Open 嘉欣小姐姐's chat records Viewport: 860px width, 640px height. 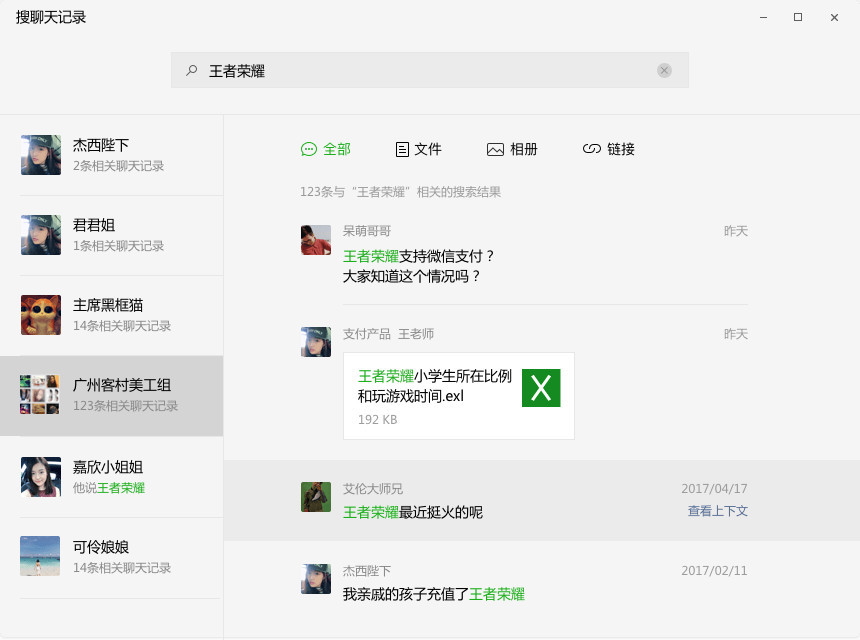(x=112, y=477)
